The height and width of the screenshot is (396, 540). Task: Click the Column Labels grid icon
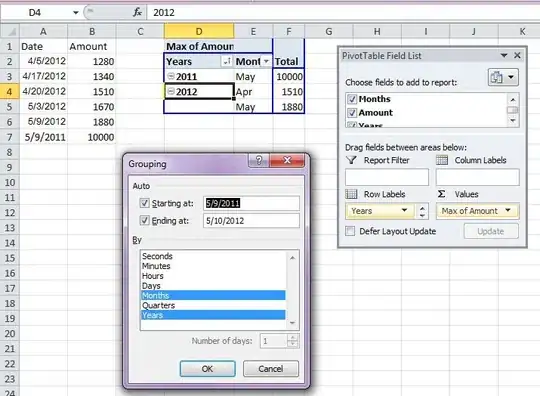pos(442,160)
